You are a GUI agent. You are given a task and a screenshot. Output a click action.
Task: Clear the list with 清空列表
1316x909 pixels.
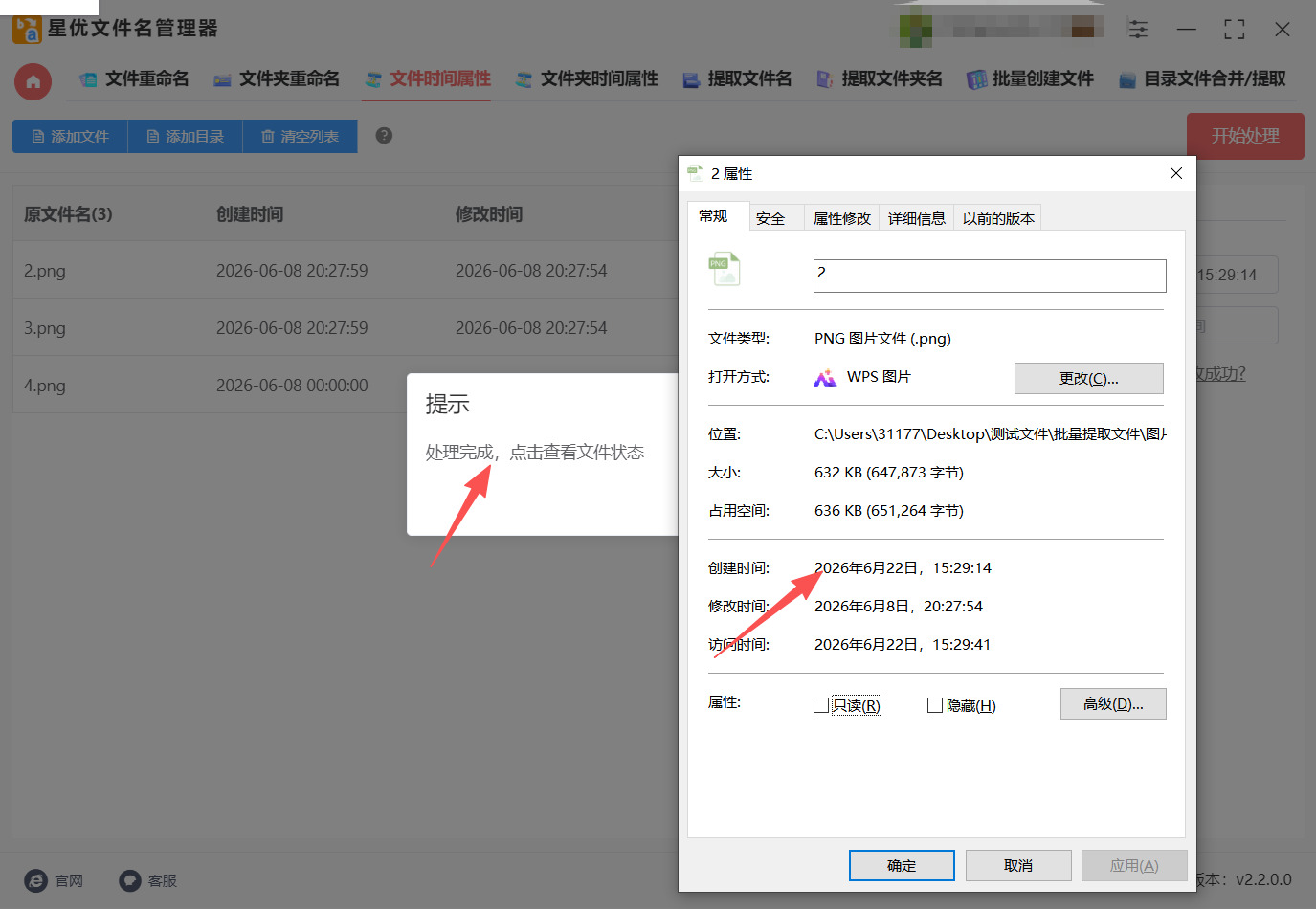[300, 136]
